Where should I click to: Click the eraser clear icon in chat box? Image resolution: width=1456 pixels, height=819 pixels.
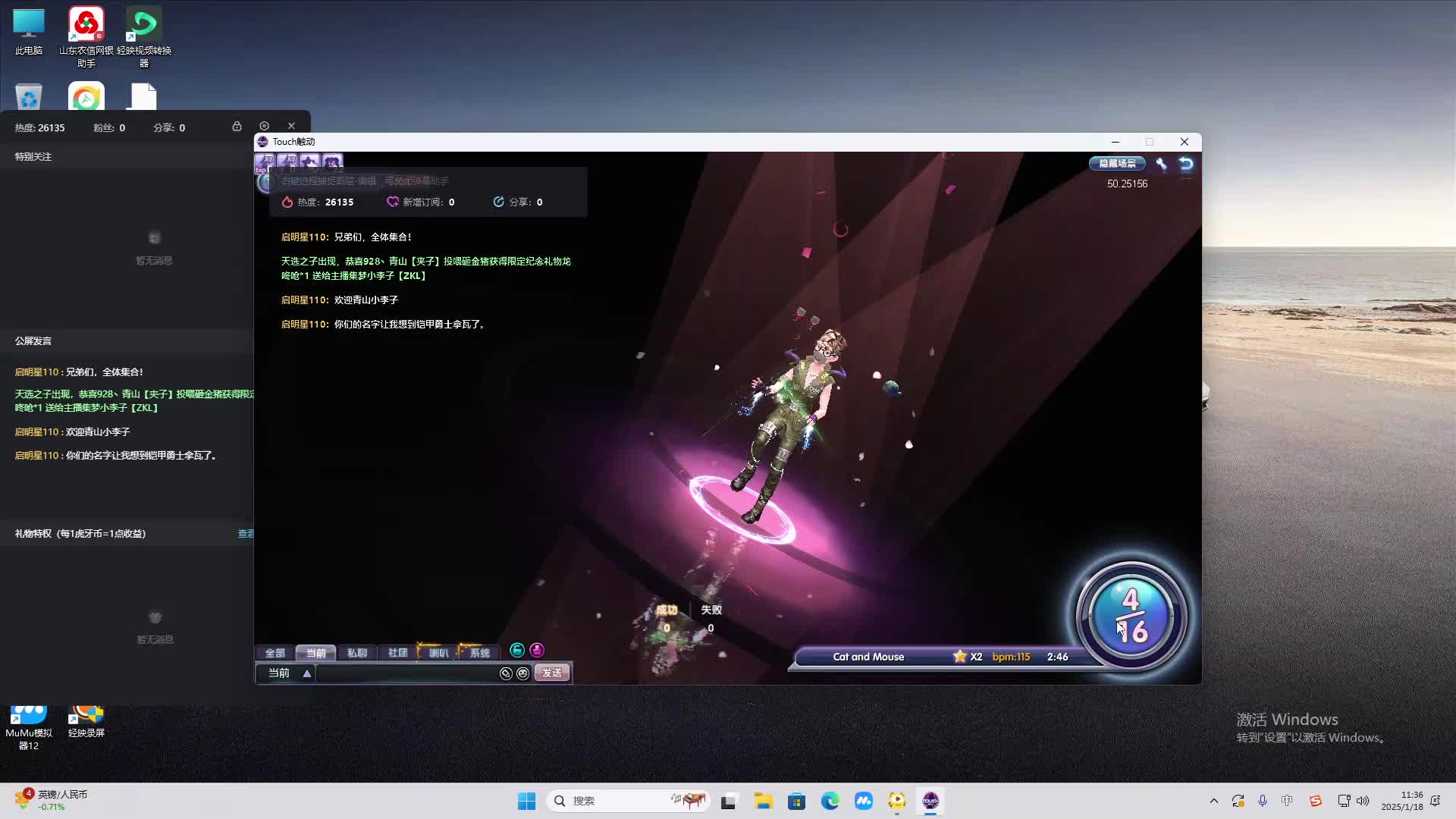[506, 673]
